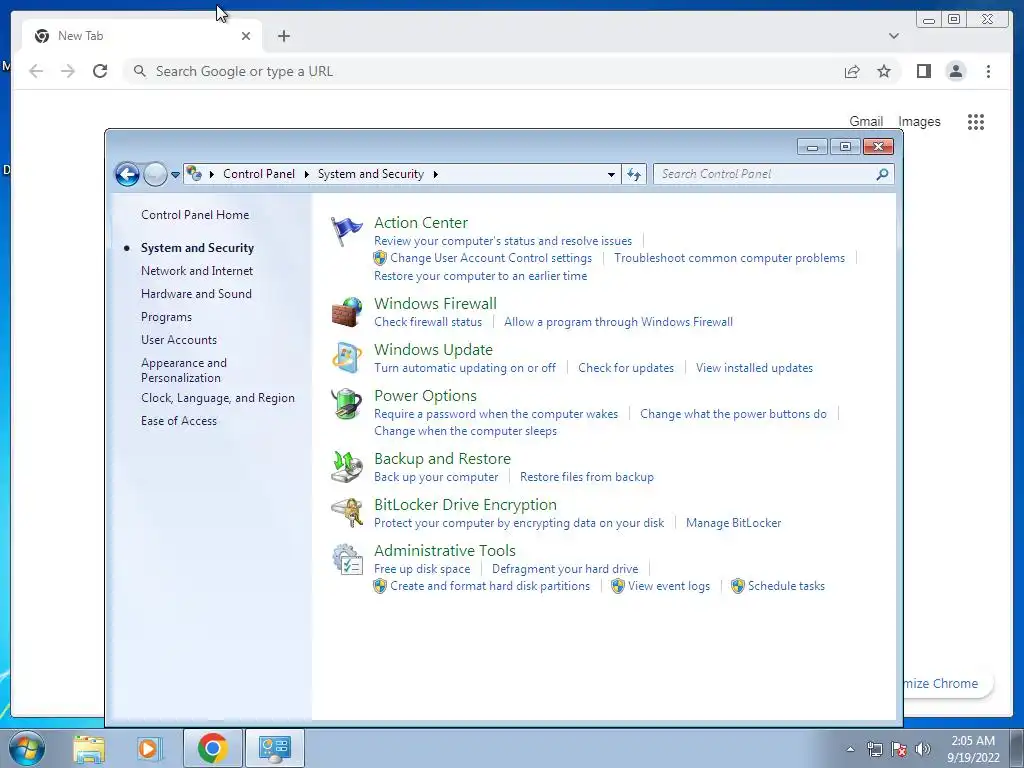Open Chrome's side panel
The image size is (1024, 768).
coord(923,71)
